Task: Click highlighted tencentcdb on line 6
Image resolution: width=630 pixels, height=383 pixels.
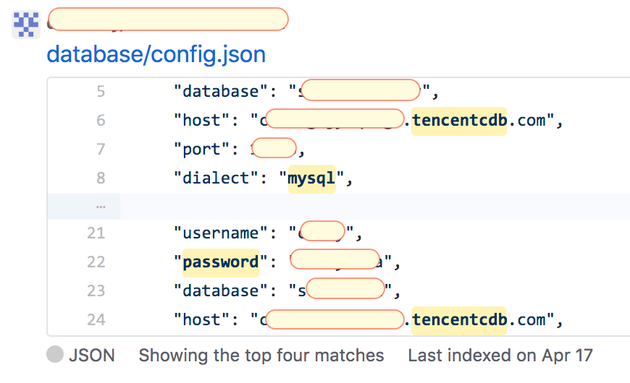Action: point(459,121)
